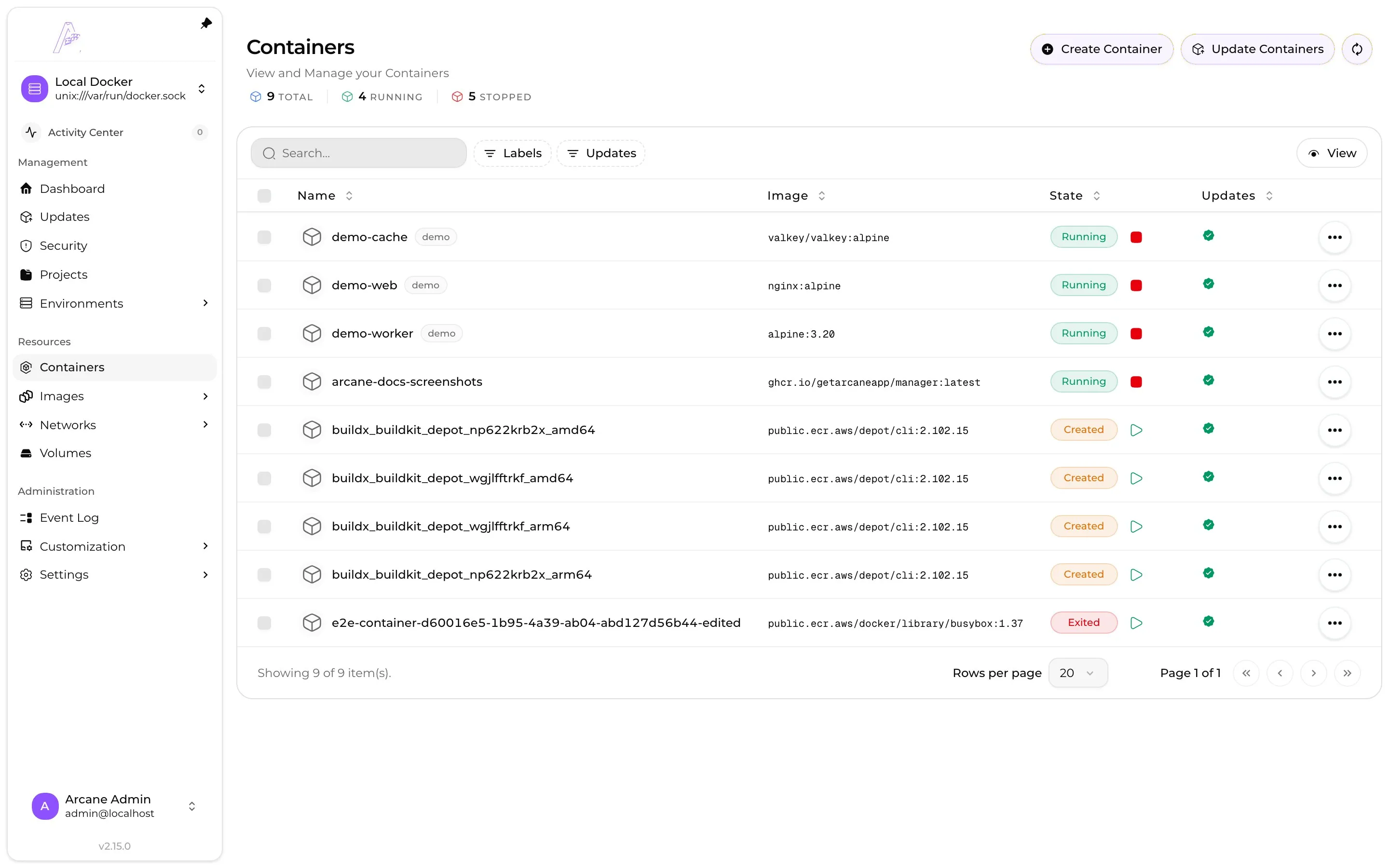Open actions menu for buildx_buildkit_depot_wgjlfftrkf_arm64 row
Screen dimensions: 1389x868
[x=1335, y=527]
